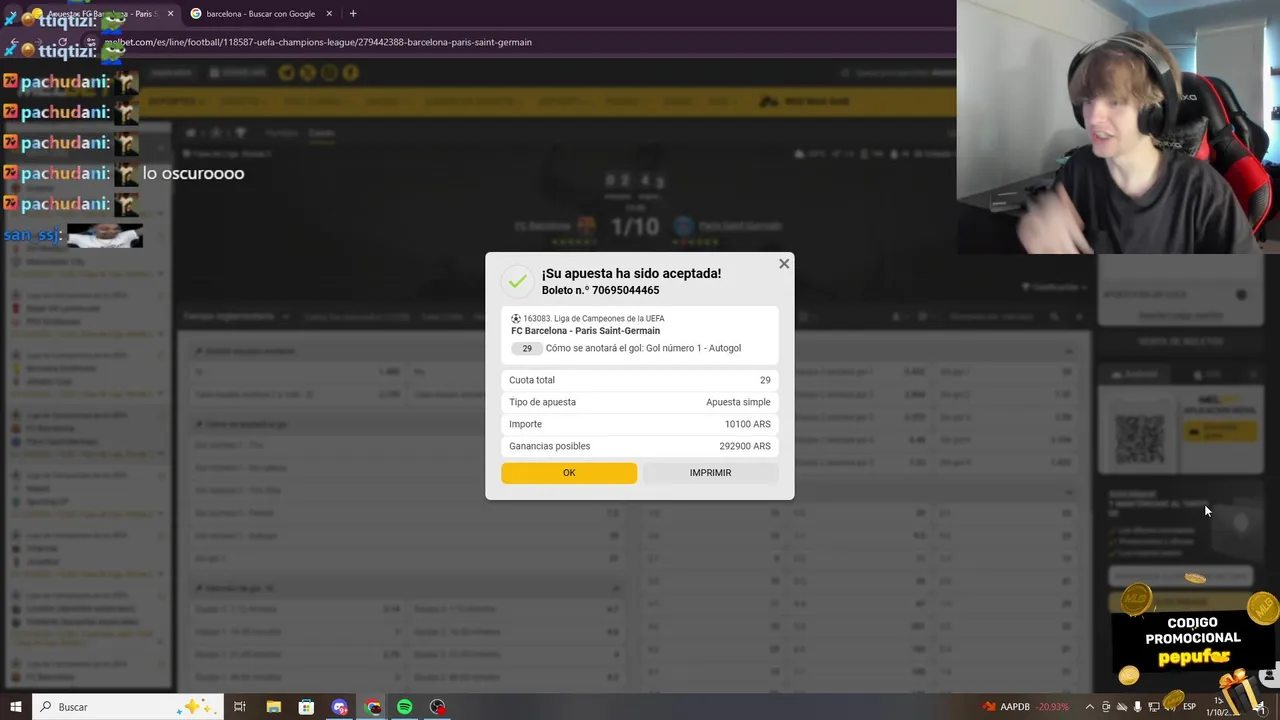Close the Apuestas FC Barcelona tab
Viewport: 1280px width, 720px height.
pos(170,14)
